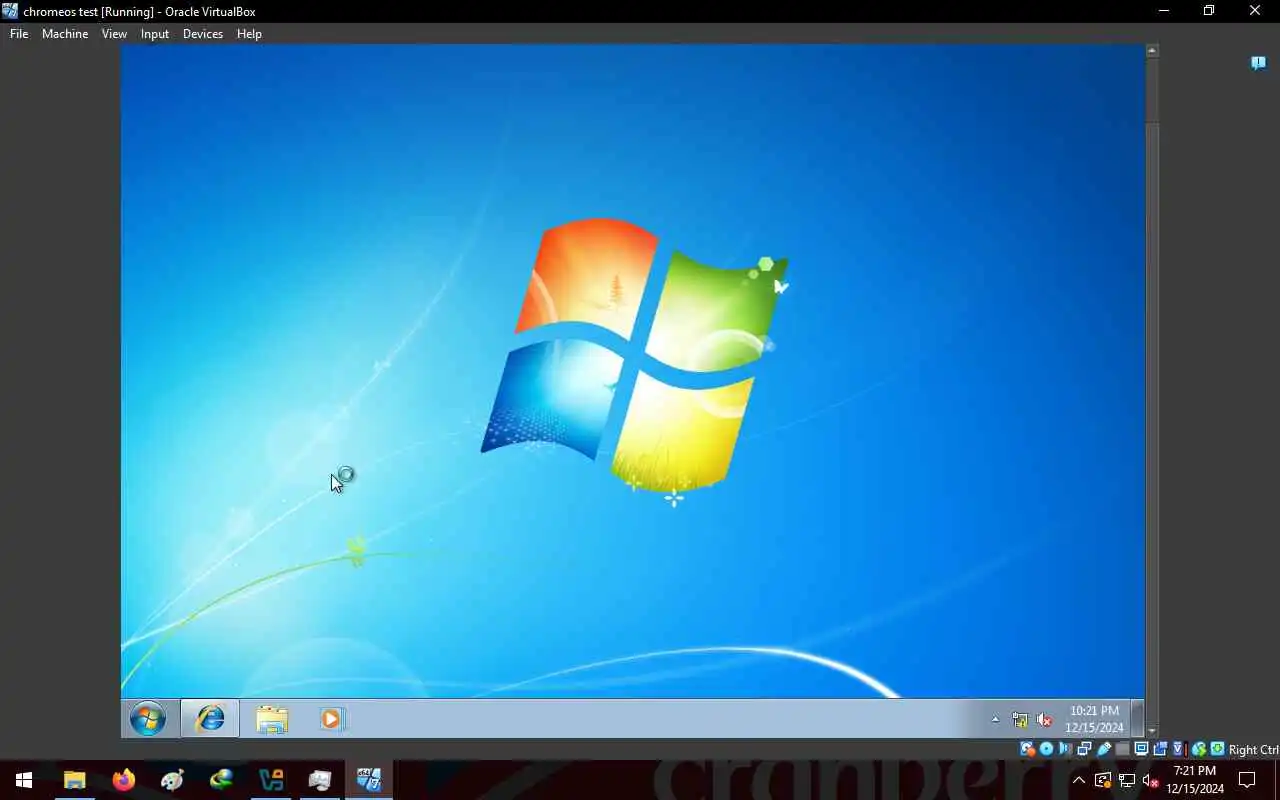Show hidden icons in Windows 7 tray
This screenshot has width=1280, height=800.
(995, 719)
